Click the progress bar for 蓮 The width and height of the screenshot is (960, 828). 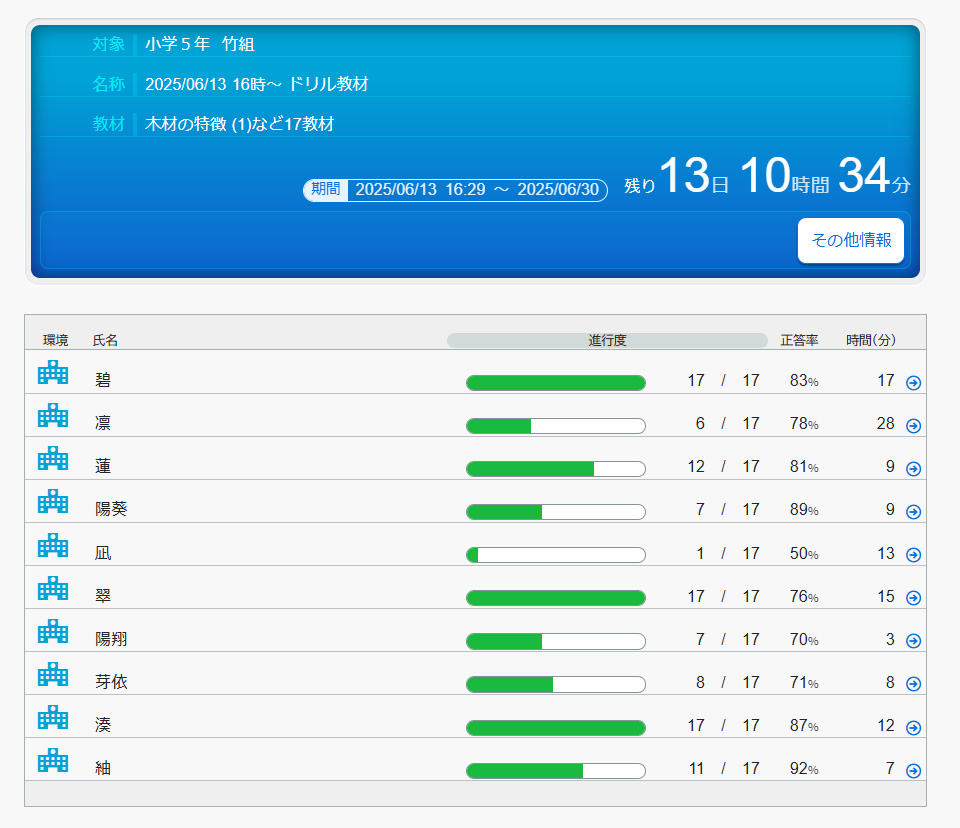click(x=555, y=469)
